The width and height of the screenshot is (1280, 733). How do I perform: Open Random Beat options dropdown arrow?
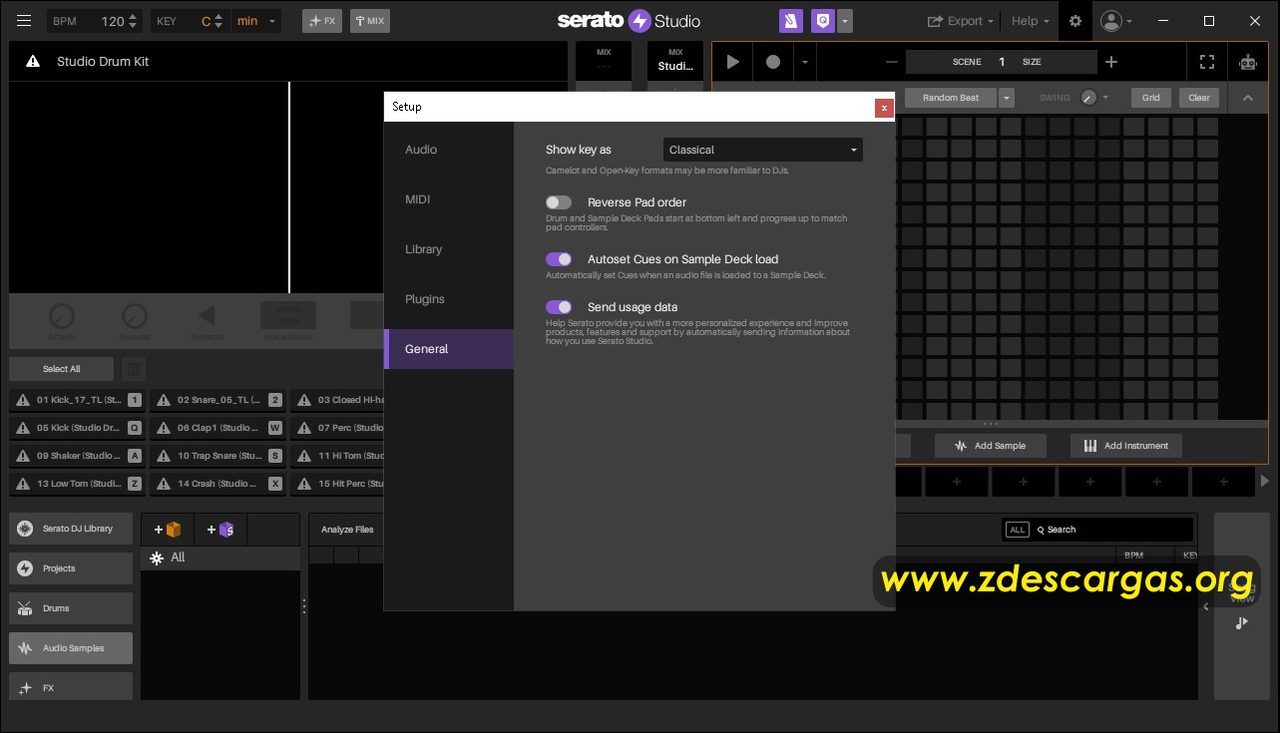click(1006, 98)
